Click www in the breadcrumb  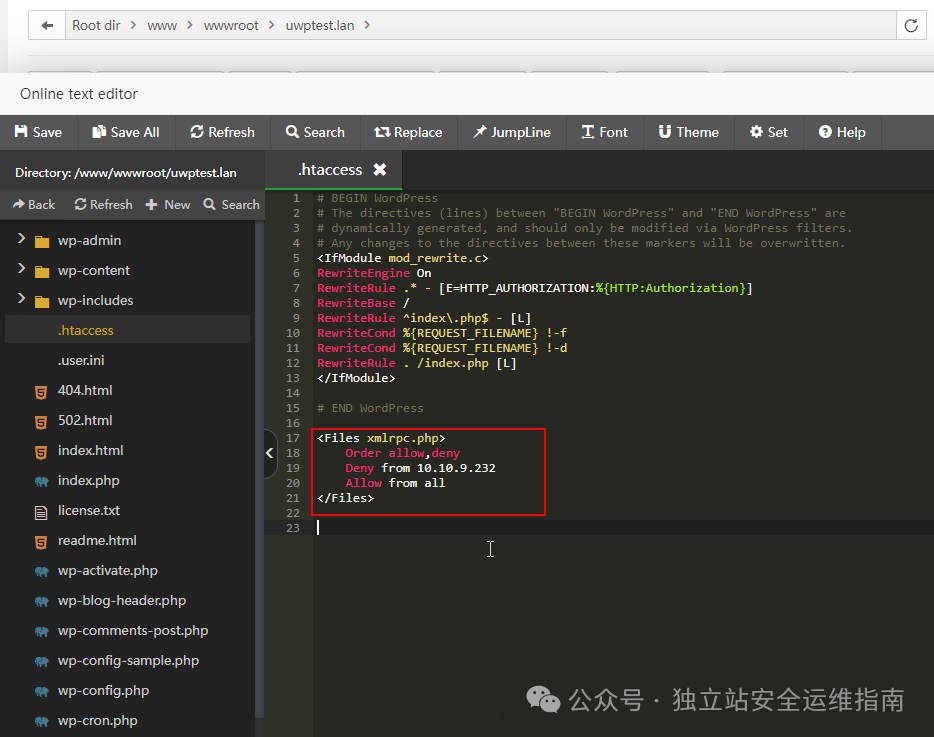click(162, 26)
